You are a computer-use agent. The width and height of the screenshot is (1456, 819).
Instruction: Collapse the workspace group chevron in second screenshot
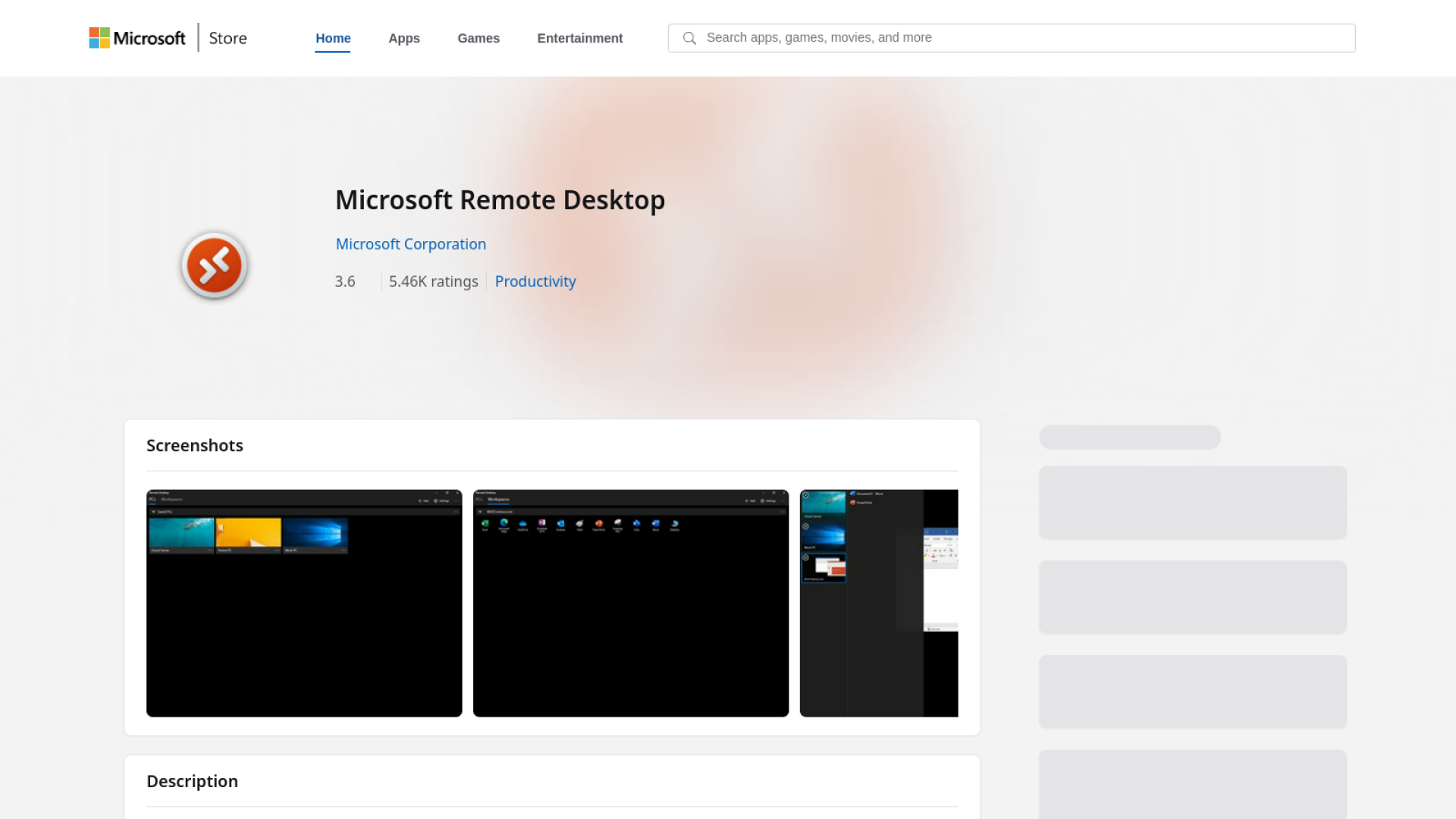(481, 512)
